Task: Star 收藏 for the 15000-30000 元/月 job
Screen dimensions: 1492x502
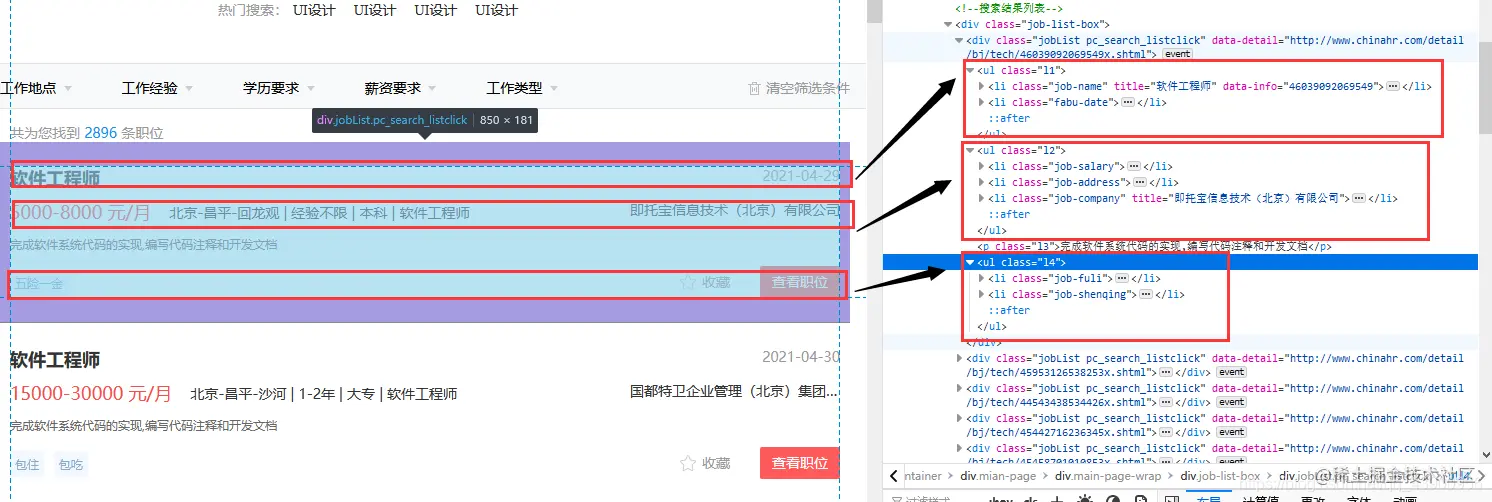Action: click(705, 463)
